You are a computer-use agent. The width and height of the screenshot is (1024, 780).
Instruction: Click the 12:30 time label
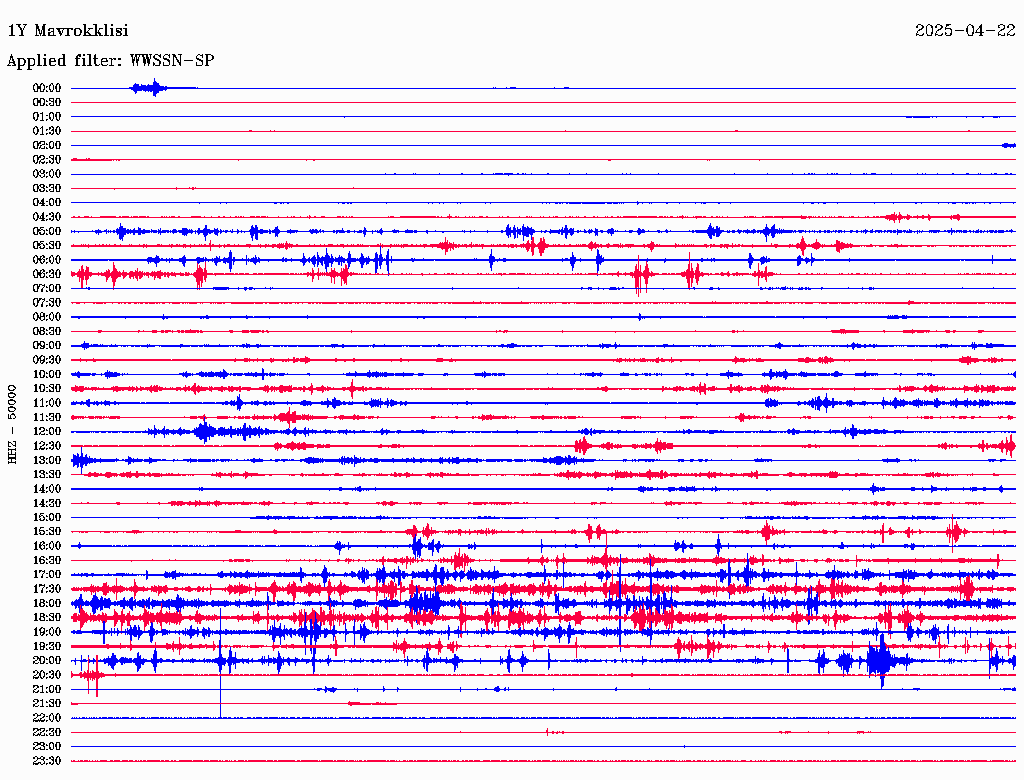(x=47, y=446)
